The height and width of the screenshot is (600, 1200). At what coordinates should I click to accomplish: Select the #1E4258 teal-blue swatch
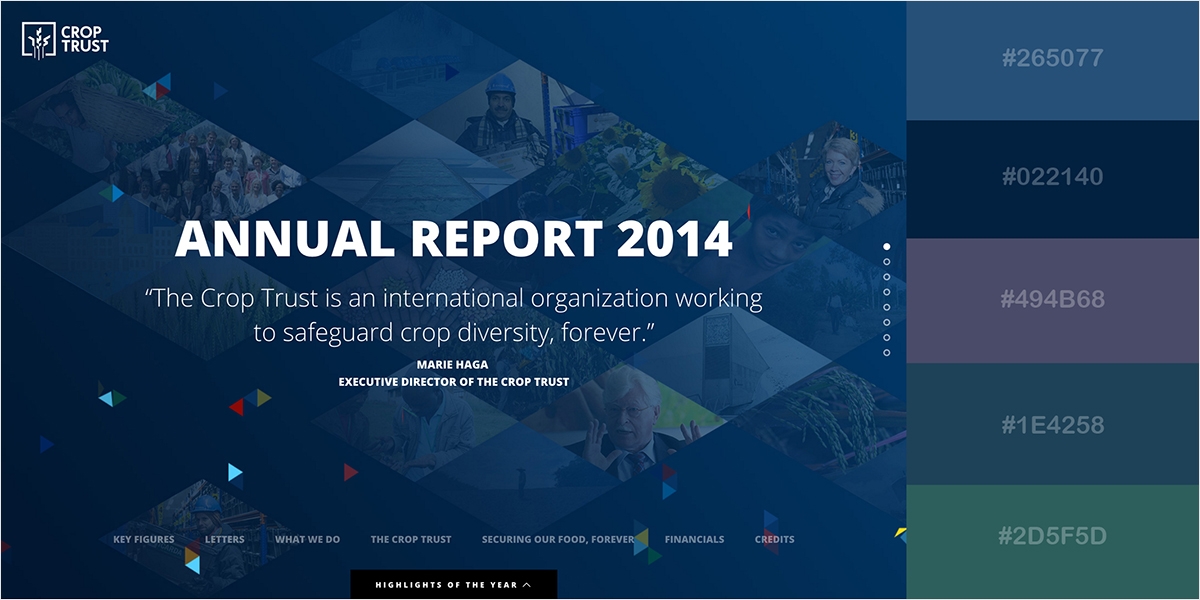tap(1052, 425)
